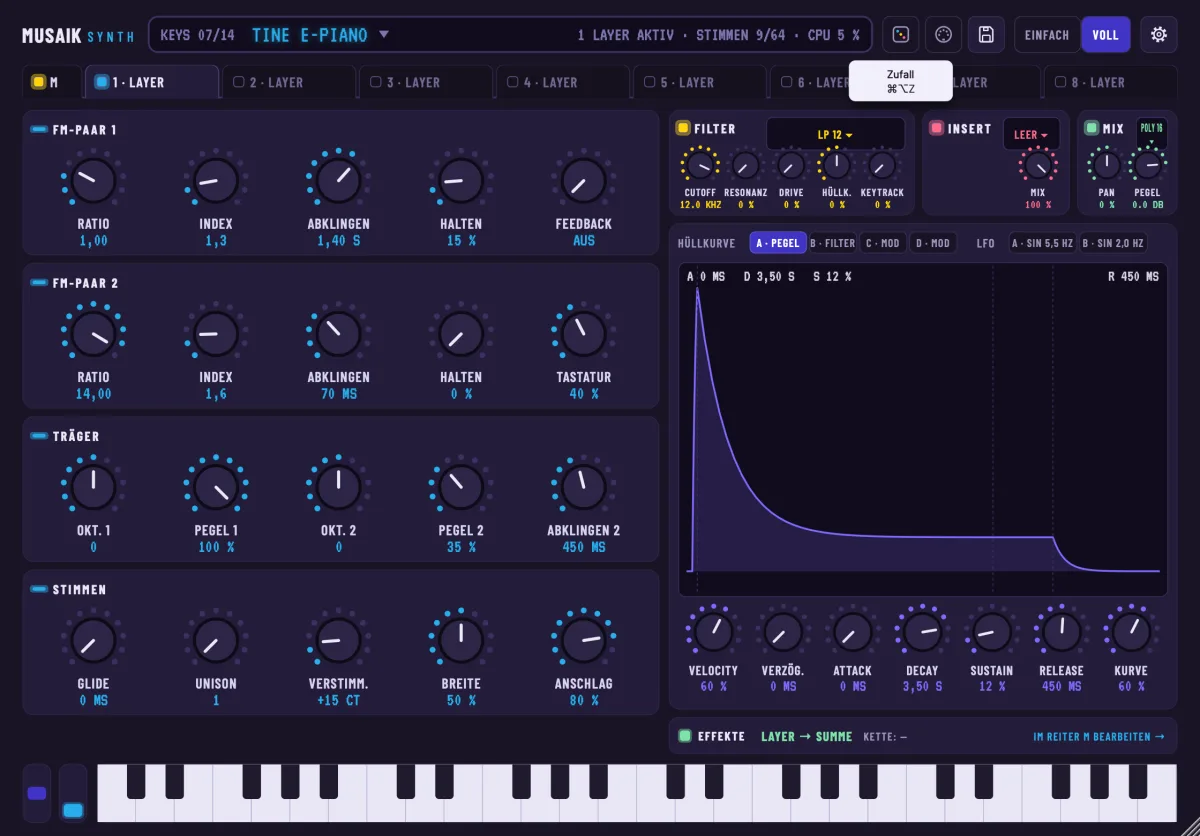Click the filter CUTOFF knob
The image size is (1200, 836).
[x=700, y=165]
